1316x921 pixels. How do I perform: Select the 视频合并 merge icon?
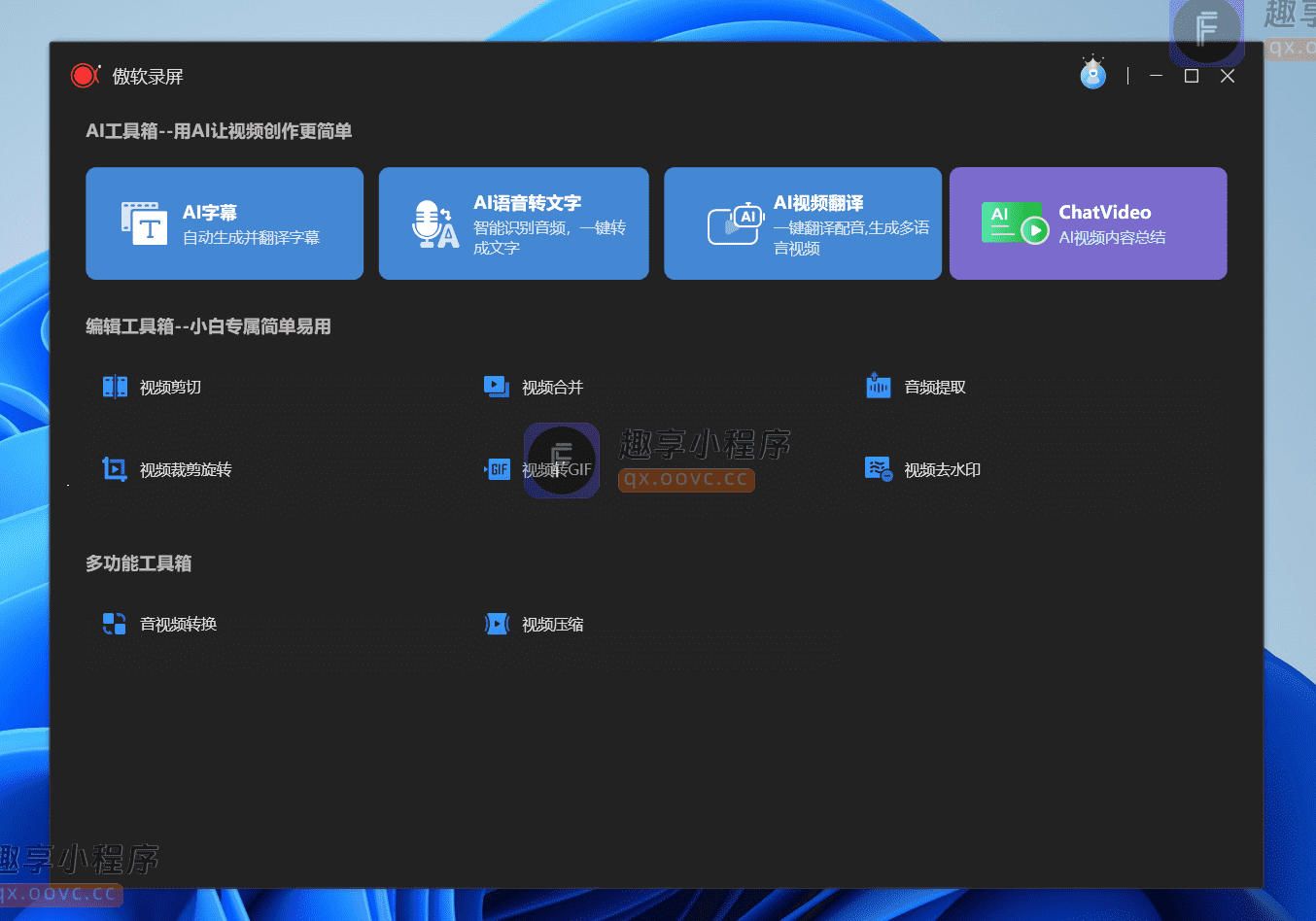pyautogui.click(x=497, y=387)
